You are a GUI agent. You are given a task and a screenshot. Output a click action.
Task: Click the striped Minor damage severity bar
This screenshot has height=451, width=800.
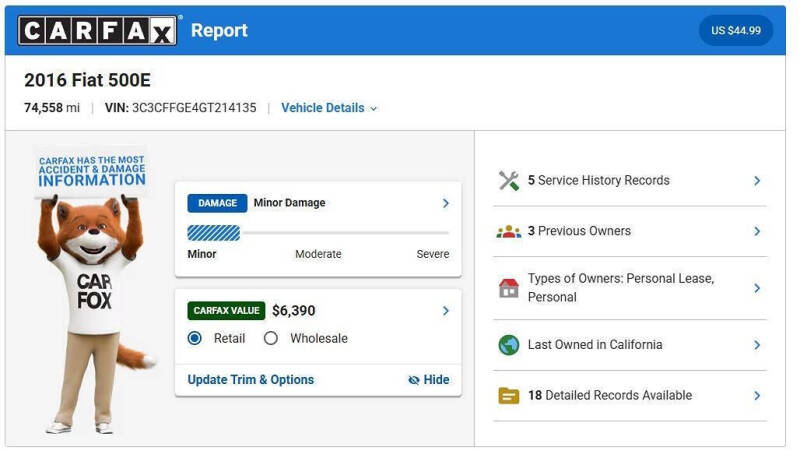pyautogui.click(x=213, y=233)
